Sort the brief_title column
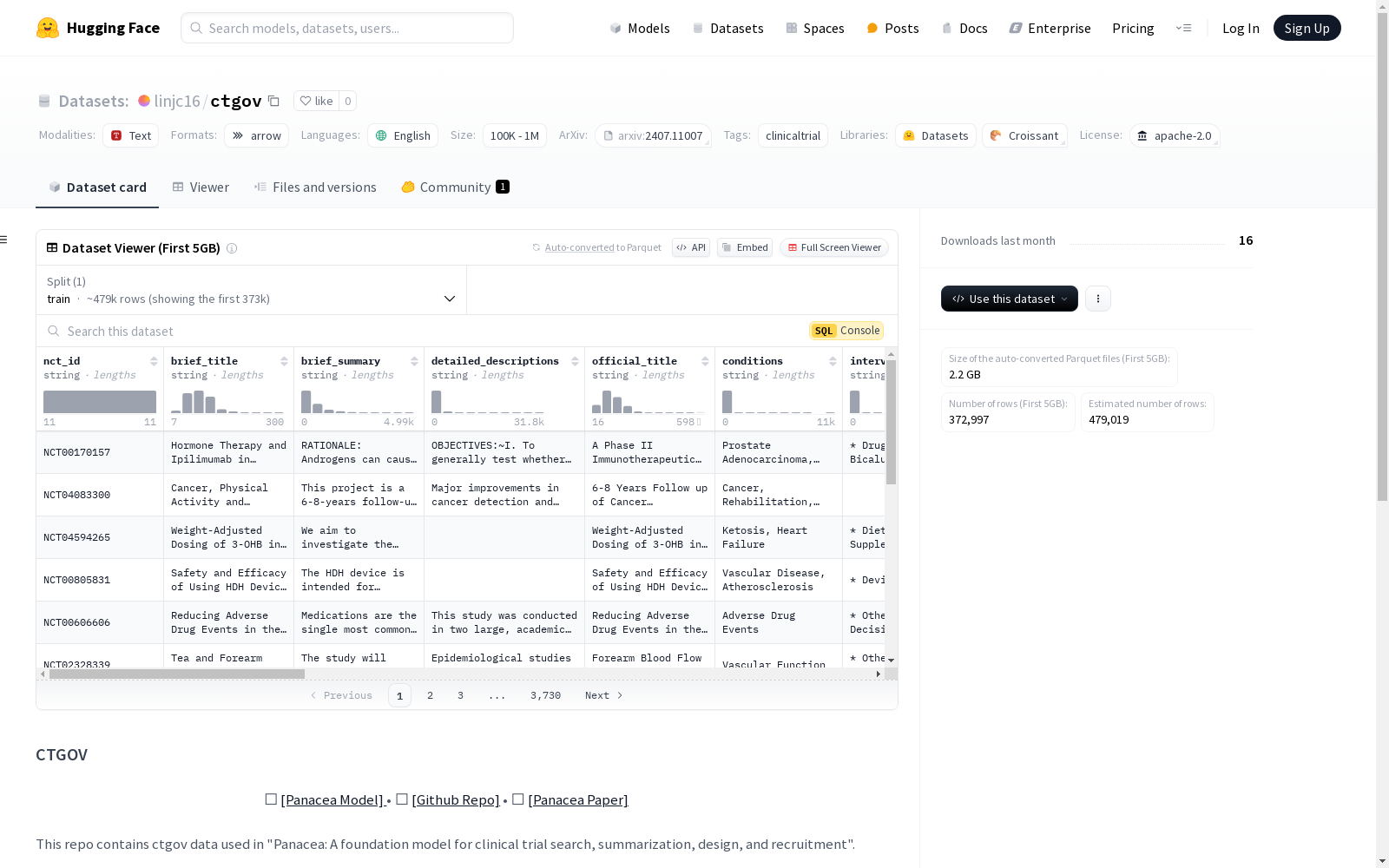Viewport: 1389px width, 868px height. [284, 361]
